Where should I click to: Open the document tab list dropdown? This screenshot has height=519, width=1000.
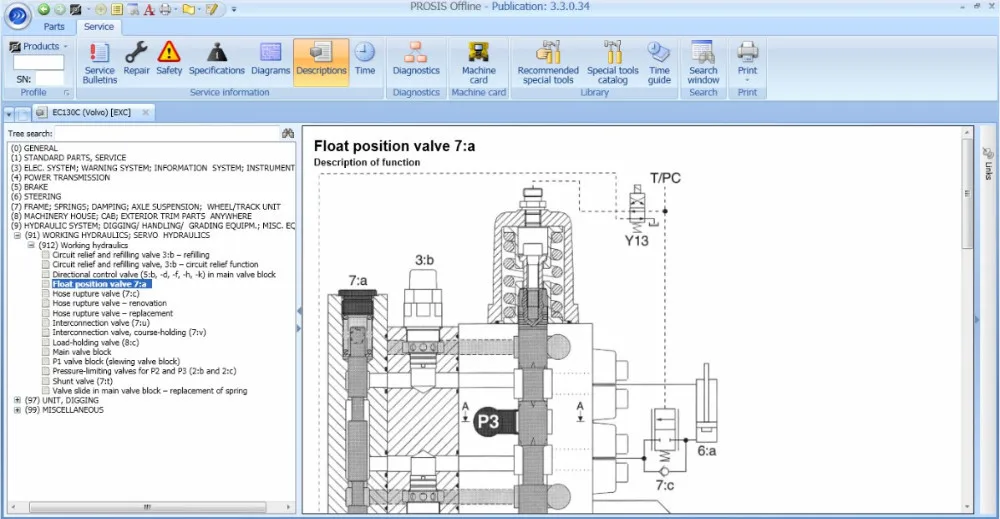coord(9,114)
